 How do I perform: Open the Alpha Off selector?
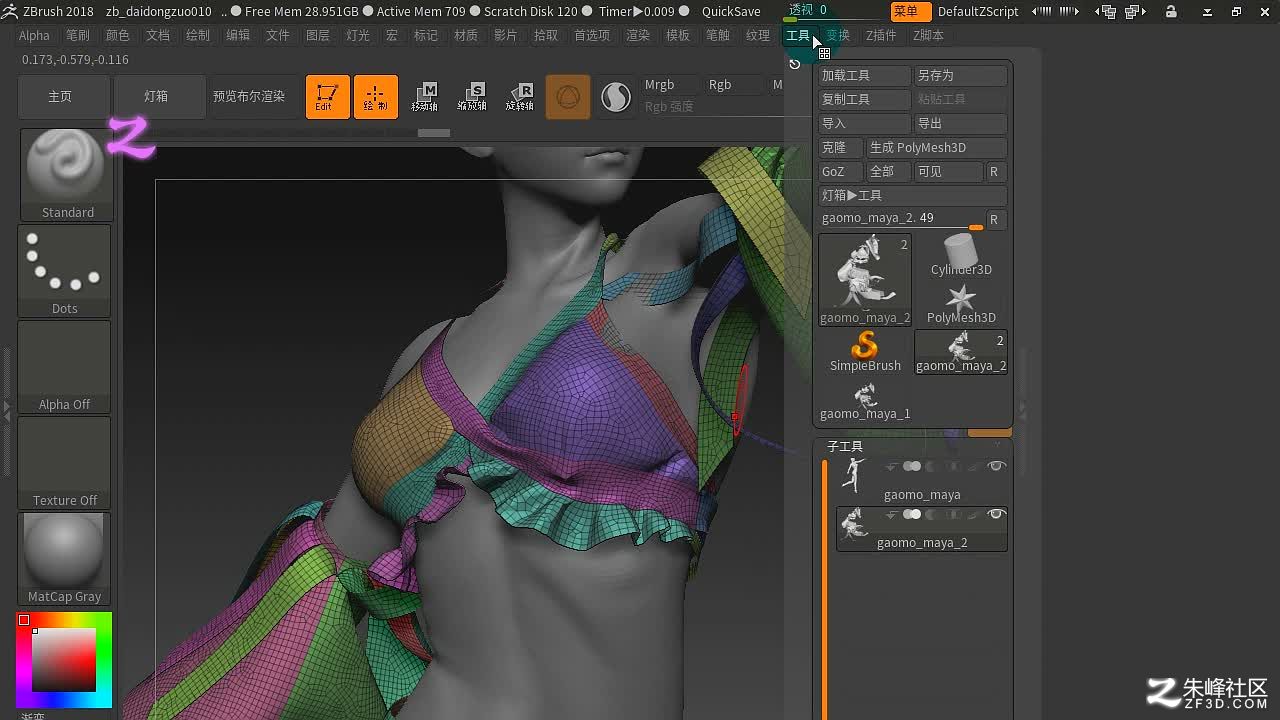point(64,366)
